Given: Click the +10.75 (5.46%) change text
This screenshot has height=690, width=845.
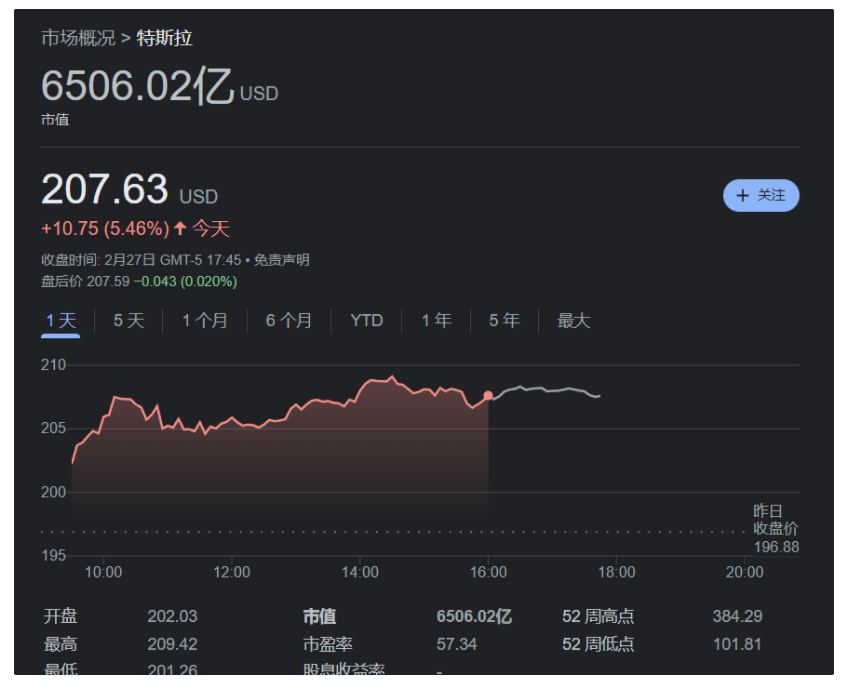Looking at the screenshot, I should (x=105, y=229).
